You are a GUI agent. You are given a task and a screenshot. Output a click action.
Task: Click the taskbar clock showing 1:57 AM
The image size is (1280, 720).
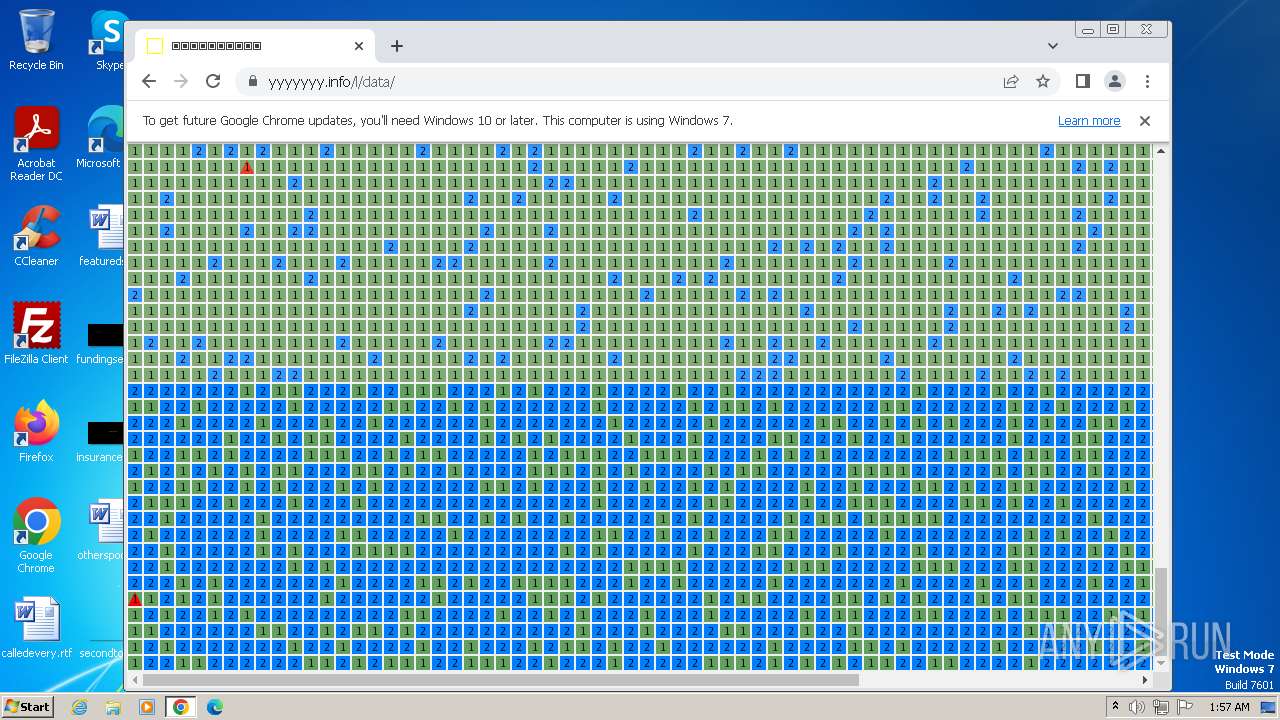point(1229,707)
